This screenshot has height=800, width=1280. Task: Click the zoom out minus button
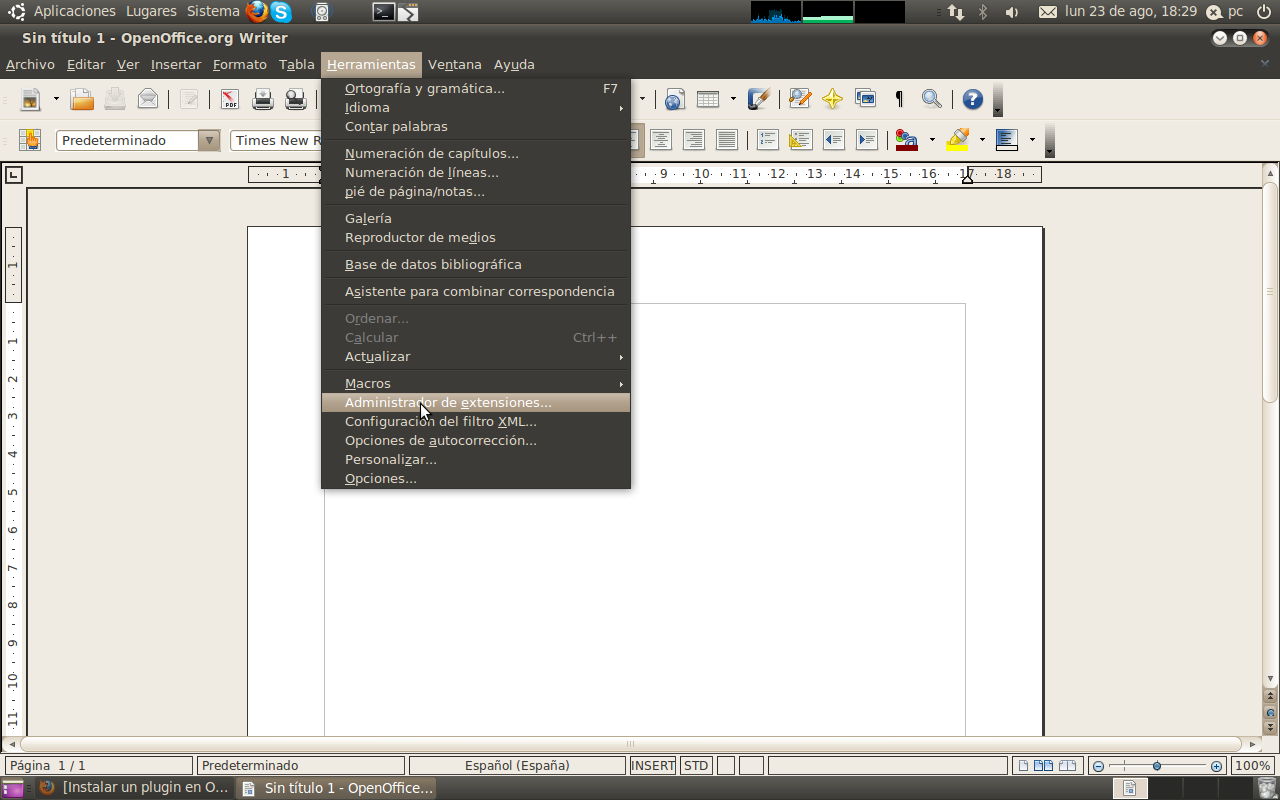click(x=1098, y=766)
